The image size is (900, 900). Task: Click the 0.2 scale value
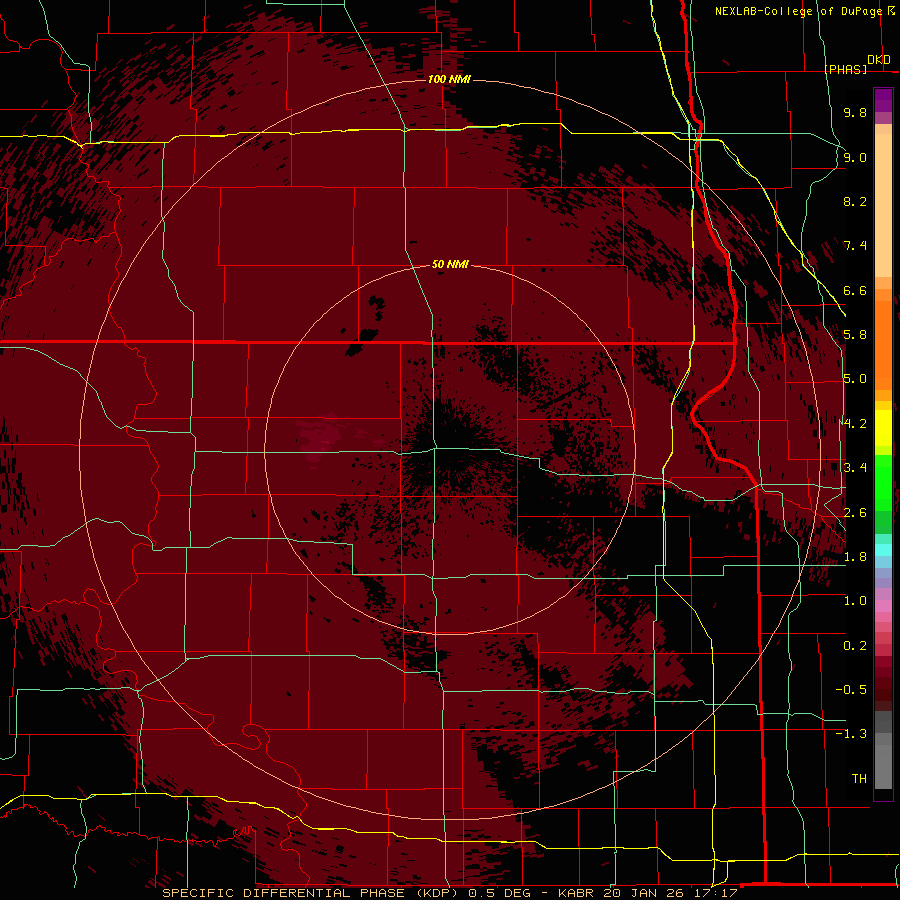tap(855, 646)
